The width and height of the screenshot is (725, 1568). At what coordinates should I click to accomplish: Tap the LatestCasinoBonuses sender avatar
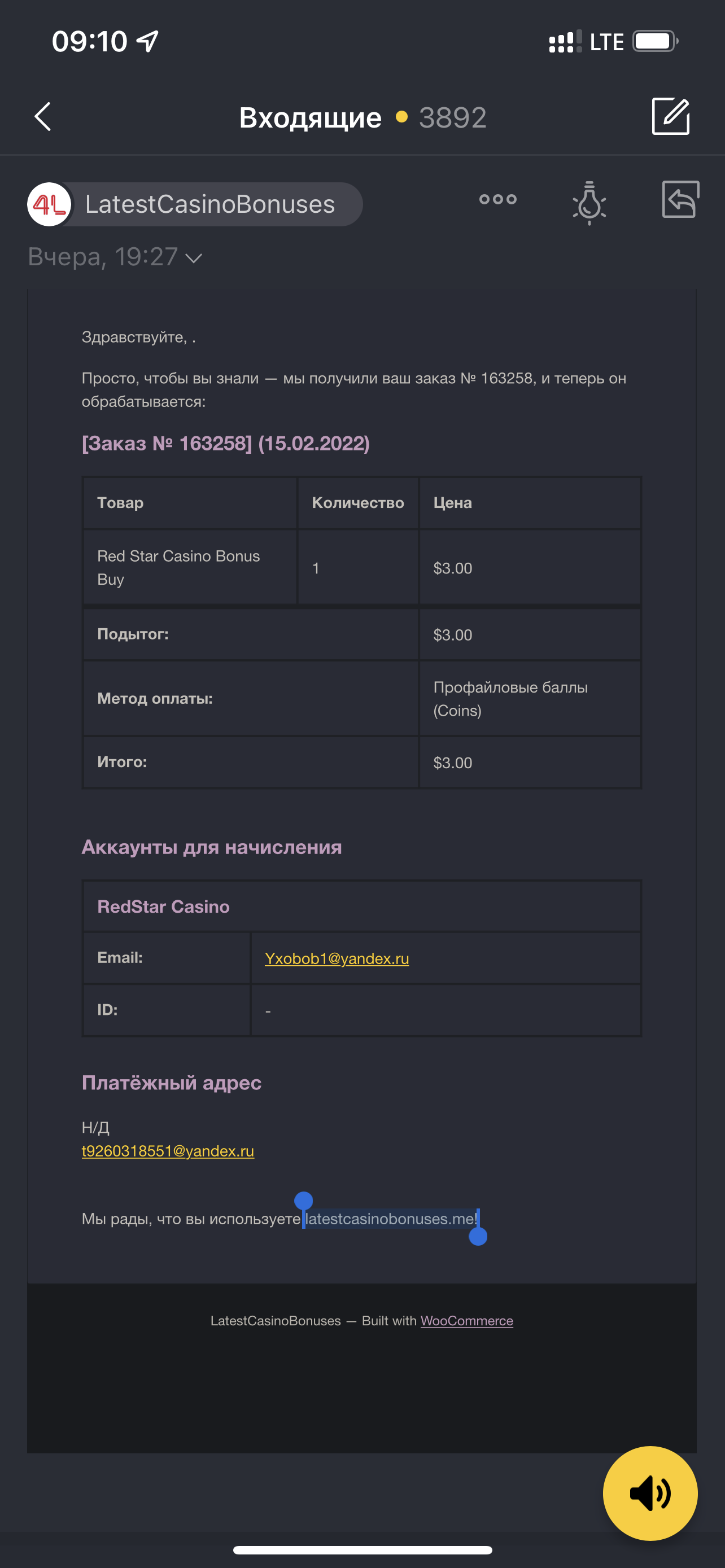coord(49,204)
